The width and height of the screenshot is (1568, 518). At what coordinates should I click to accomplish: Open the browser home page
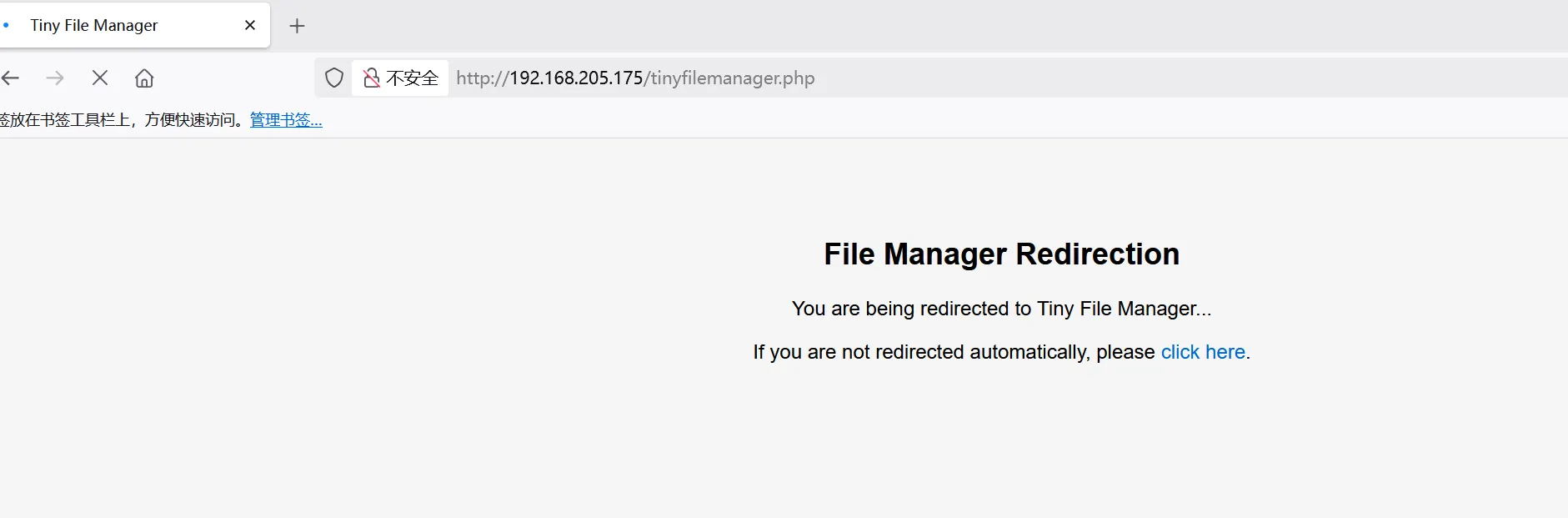pos(144,78)
